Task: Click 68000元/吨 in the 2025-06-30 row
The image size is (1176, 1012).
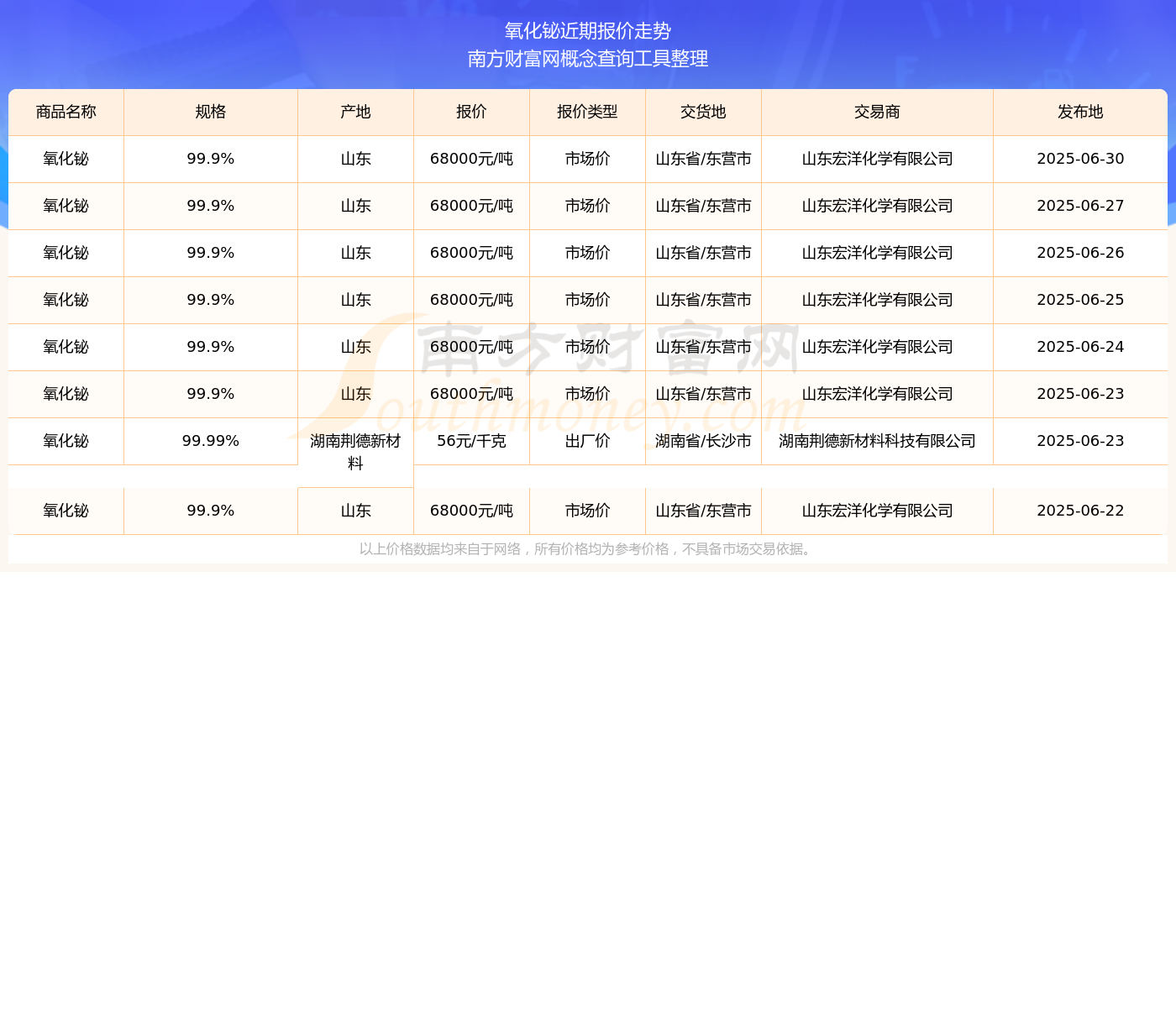Action: pyautogui.click(x=471, y=159)
